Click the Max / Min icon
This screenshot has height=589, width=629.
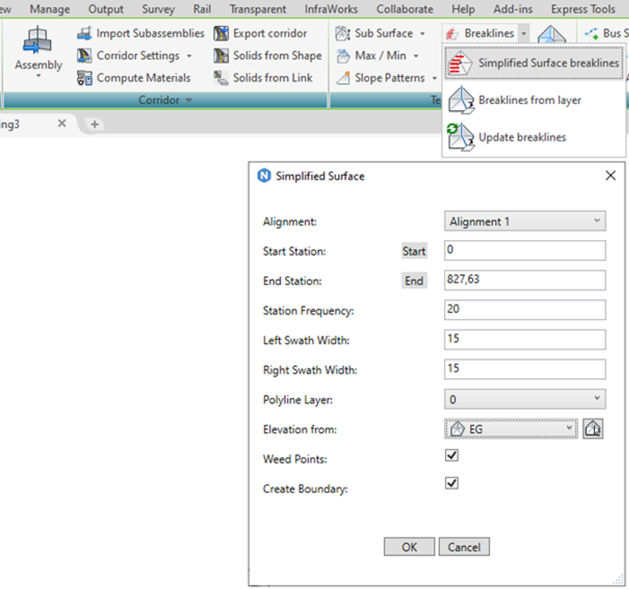(x=343, y=55)
